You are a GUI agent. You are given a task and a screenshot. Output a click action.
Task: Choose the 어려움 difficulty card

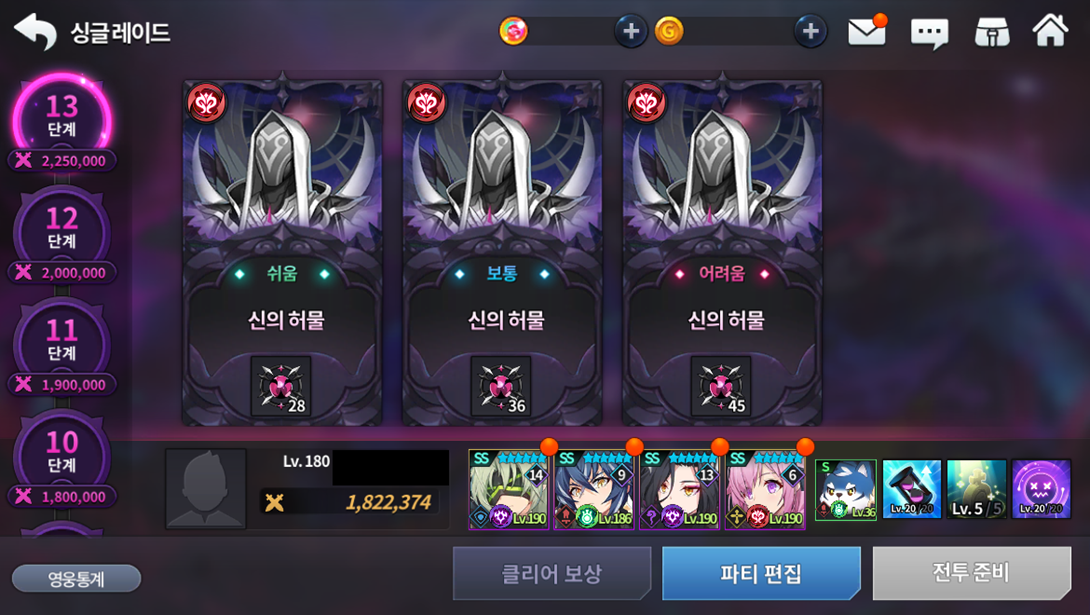click(x=722, y=252)
